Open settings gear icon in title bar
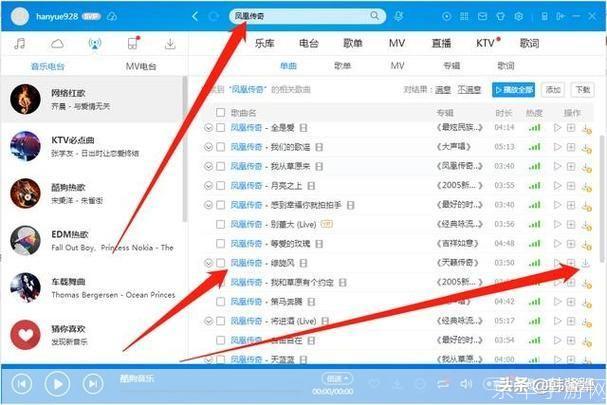The image size is (607, 405). coord(519,16)
